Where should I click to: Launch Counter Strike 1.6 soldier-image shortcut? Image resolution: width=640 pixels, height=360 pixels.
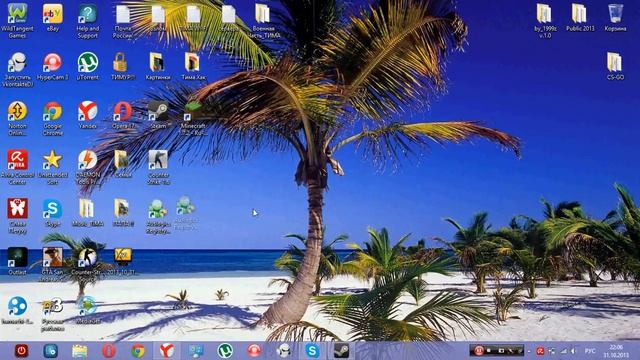(158, 167)
